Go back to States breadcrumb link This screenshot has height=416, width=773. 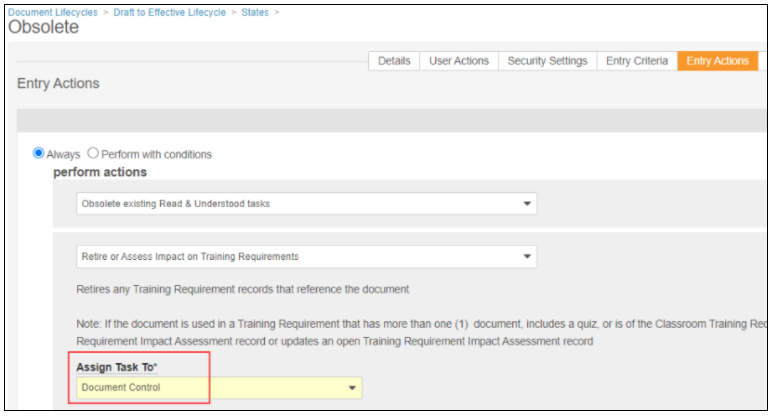click(254, 12)
